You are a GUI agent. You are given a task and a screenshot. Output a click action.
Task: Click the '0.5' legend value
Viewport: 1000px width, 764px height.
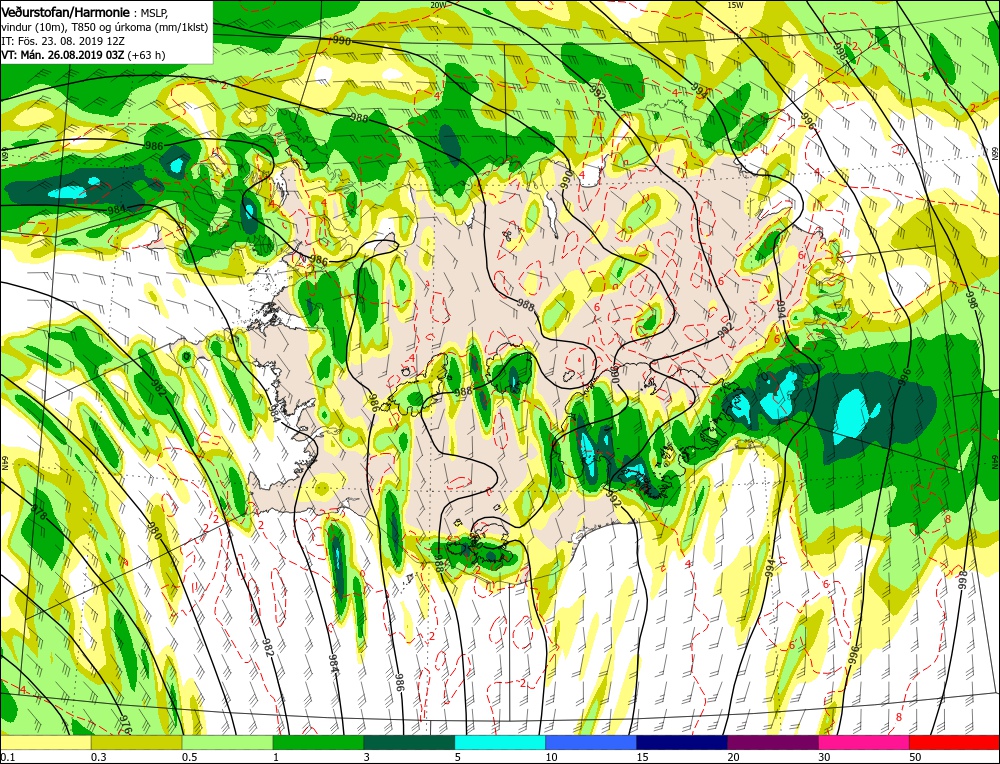pyautogui.click(x=189, y=757)
